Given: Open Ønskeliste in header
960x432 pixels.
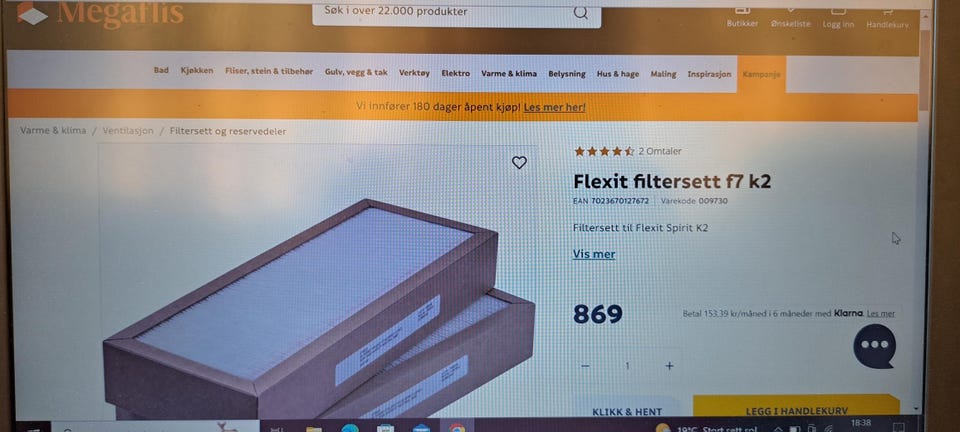Looking at the screenshot, I should [790, 18].
